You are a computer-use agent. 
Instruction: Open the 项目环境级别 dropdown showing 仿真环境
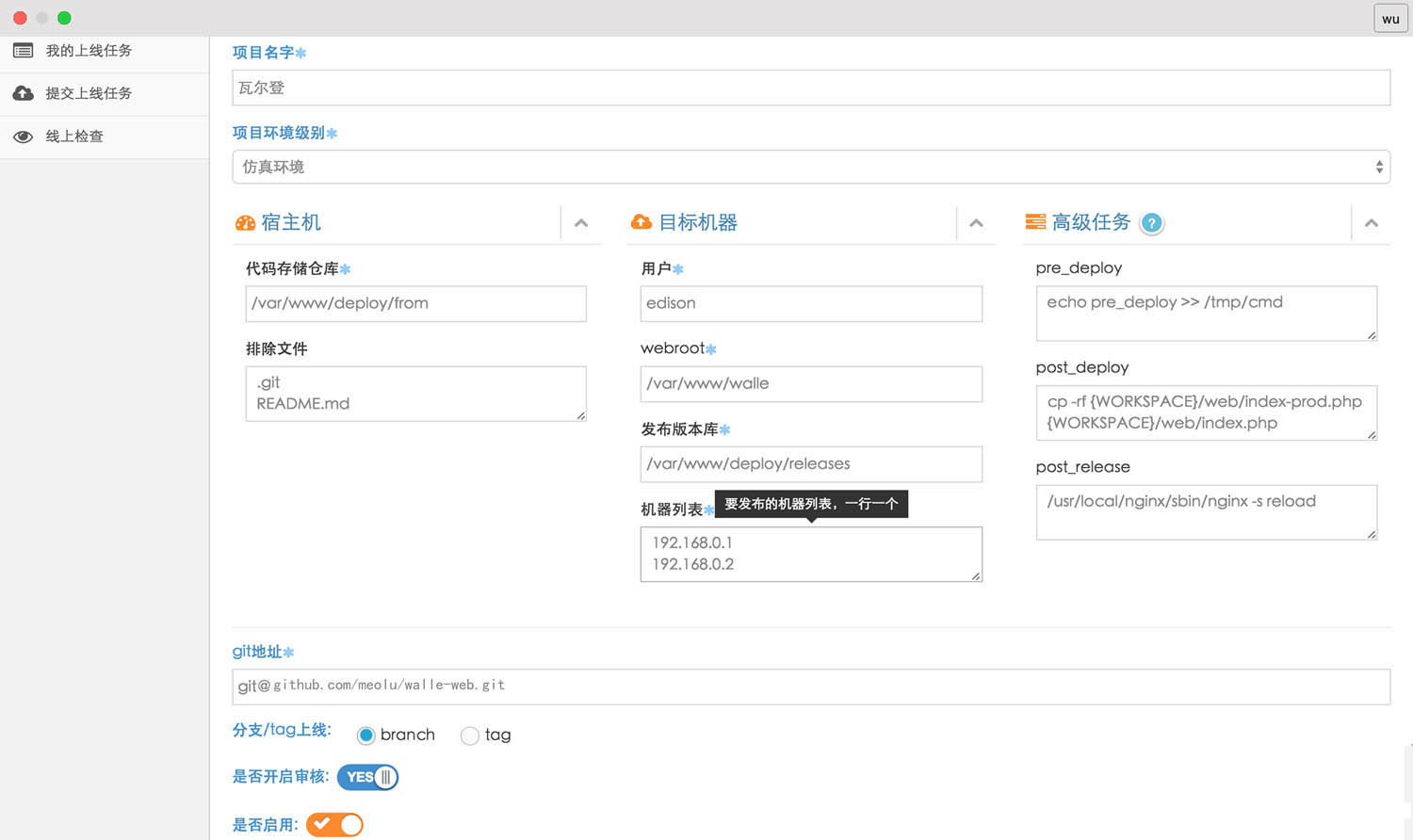[x=811, y=167]
